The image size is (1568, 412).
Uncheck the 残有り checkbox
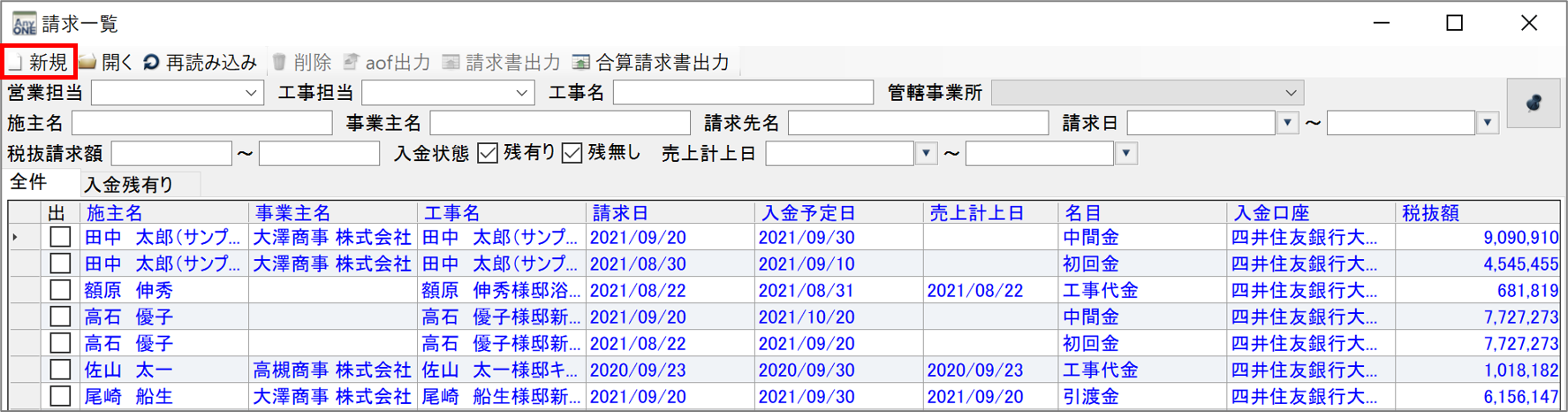pyautogui.click(x=488, y=153)
